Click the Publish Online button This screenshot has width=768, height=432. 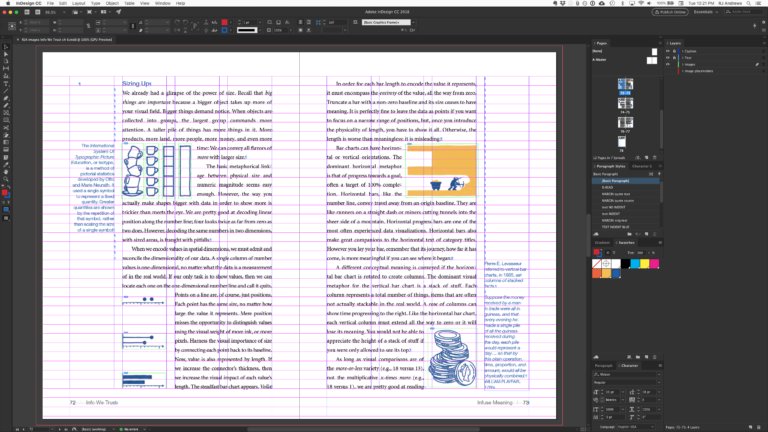pyautogui.click(x=670, y=12)
